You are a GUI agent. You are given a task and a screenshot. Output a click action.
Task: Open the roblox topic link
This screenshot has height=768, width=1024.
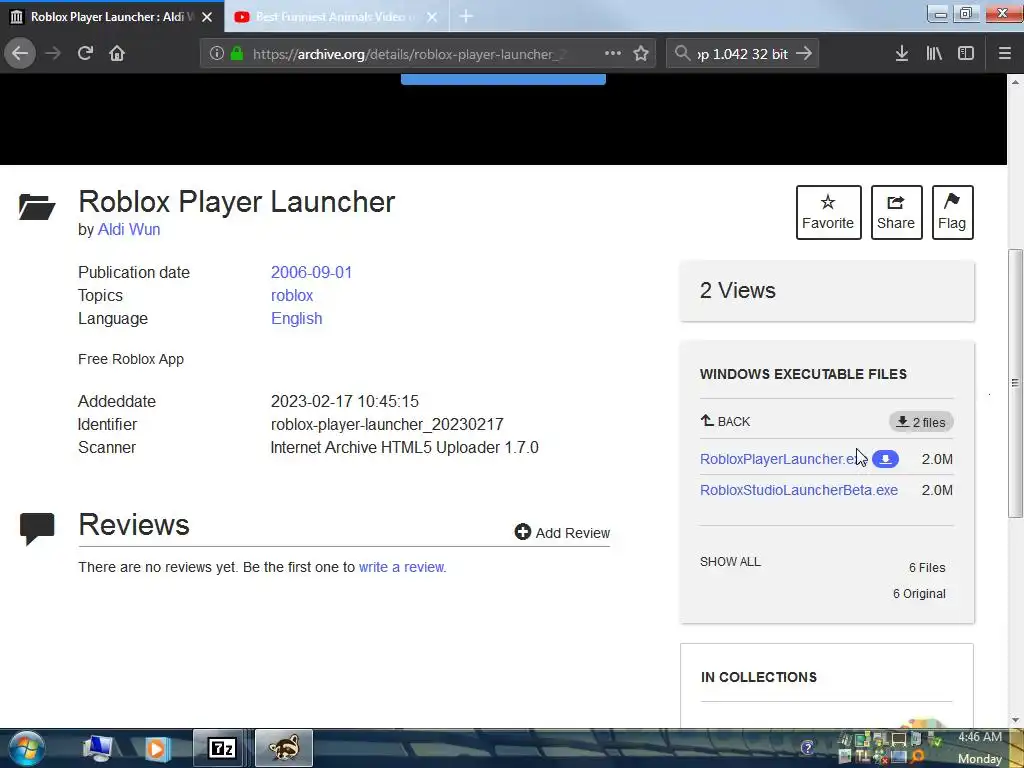tap(292, 295)
